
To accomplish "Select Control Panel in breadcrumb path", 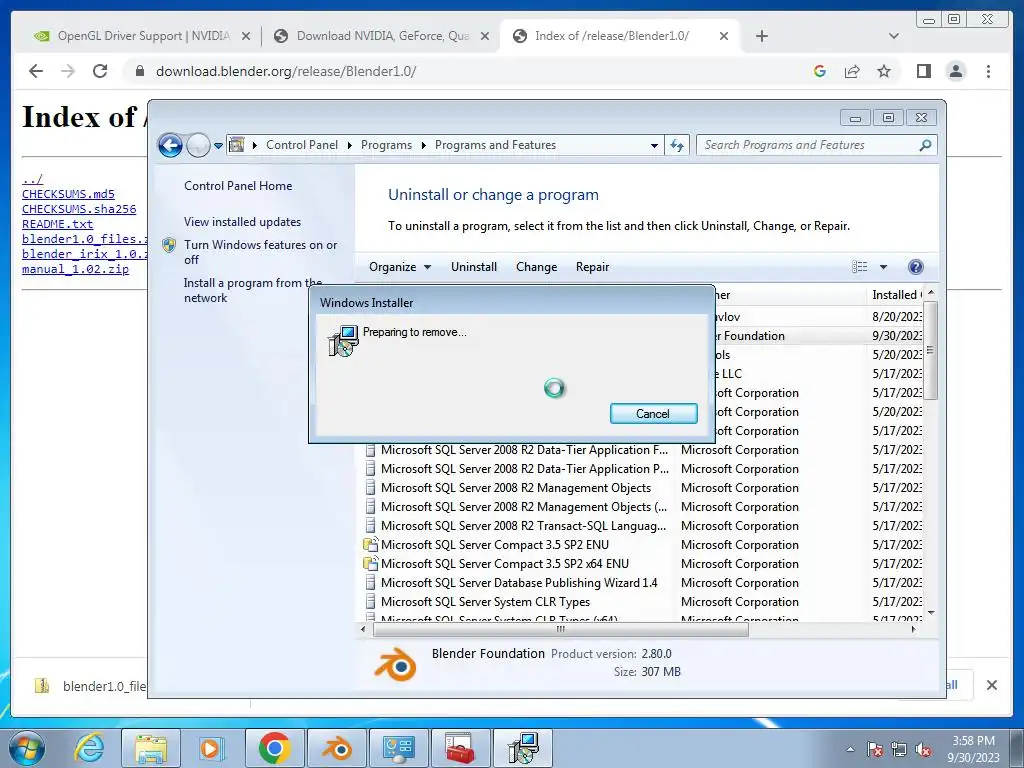I will (302, 145).
